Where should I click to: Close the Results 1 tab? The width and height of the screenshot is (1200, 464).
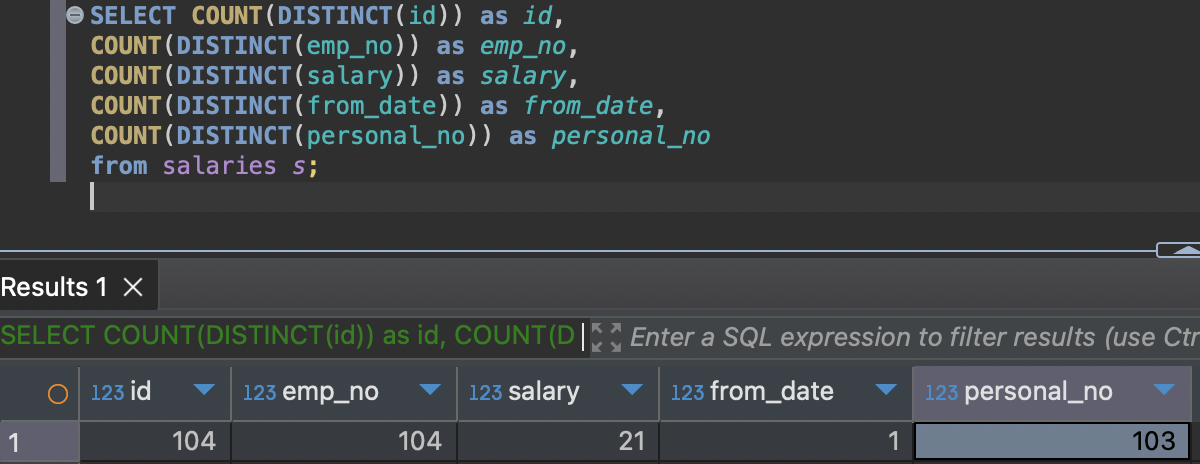[x=132, y=288]
